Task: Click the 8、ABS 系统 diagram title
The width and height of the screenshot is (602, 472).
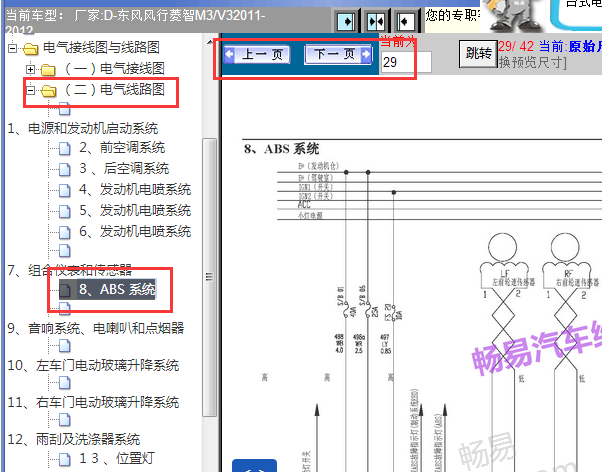Action: pos(281,149)
